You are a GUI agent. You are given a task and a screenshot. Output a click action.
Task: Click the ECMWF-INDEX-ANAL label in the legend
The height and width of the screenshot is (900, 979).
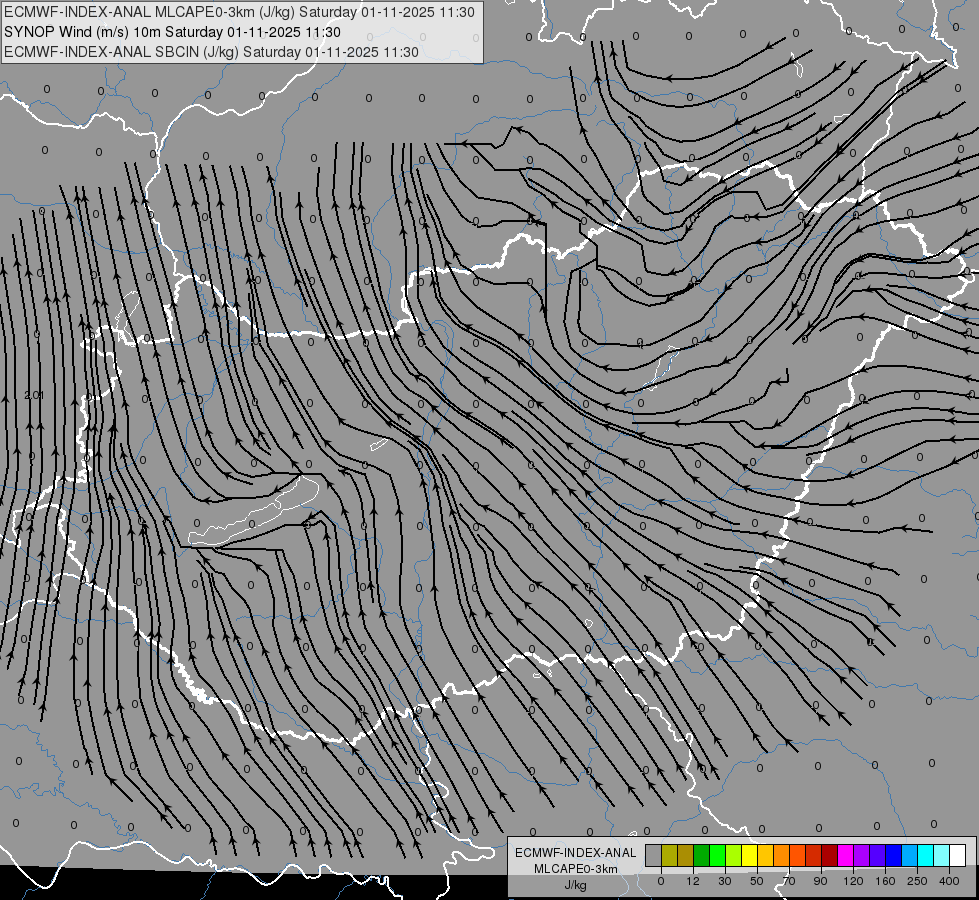(x=575, y=853)
